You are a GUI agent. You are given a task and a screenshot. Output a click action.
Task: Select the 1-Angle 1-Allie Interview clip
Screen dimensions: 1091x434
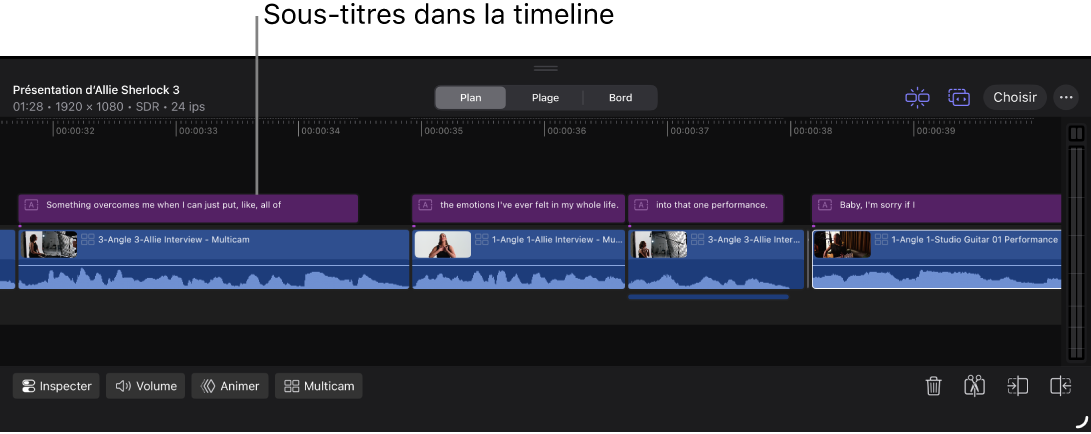tap(518, 259)
